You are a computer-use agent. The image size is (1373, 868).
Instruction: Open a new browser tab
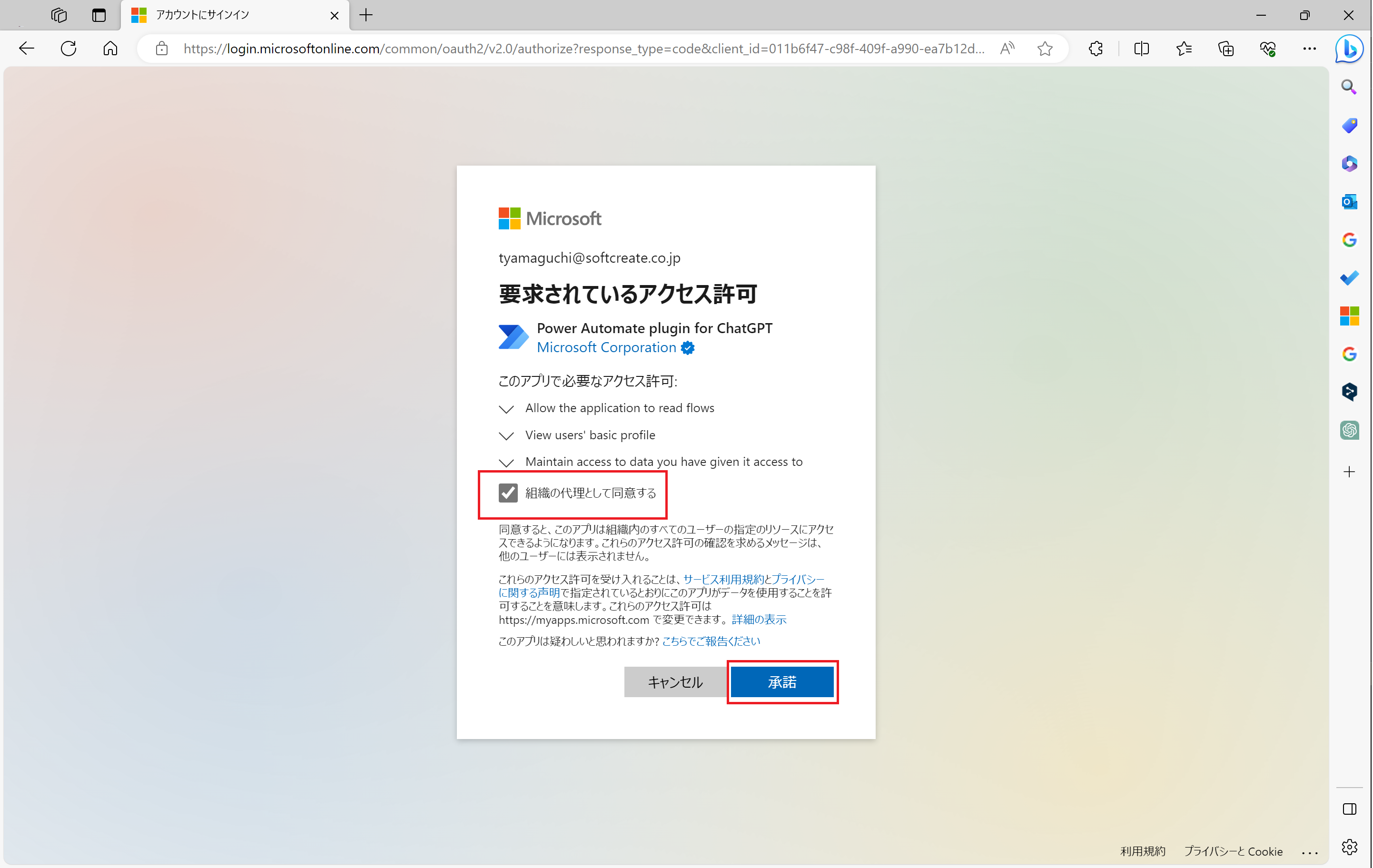click(366, 15)
